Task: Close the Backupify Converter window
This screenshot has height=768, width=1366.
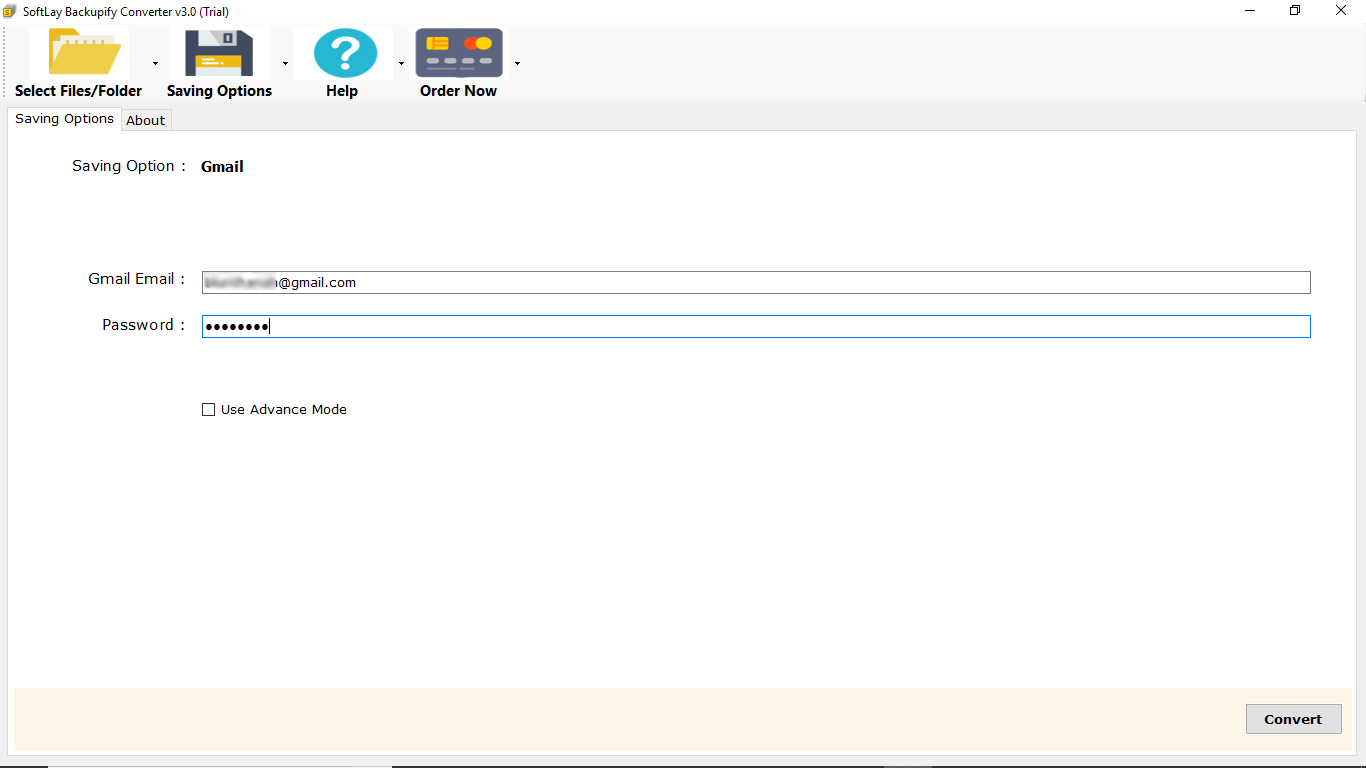Action: [1341, 11]
